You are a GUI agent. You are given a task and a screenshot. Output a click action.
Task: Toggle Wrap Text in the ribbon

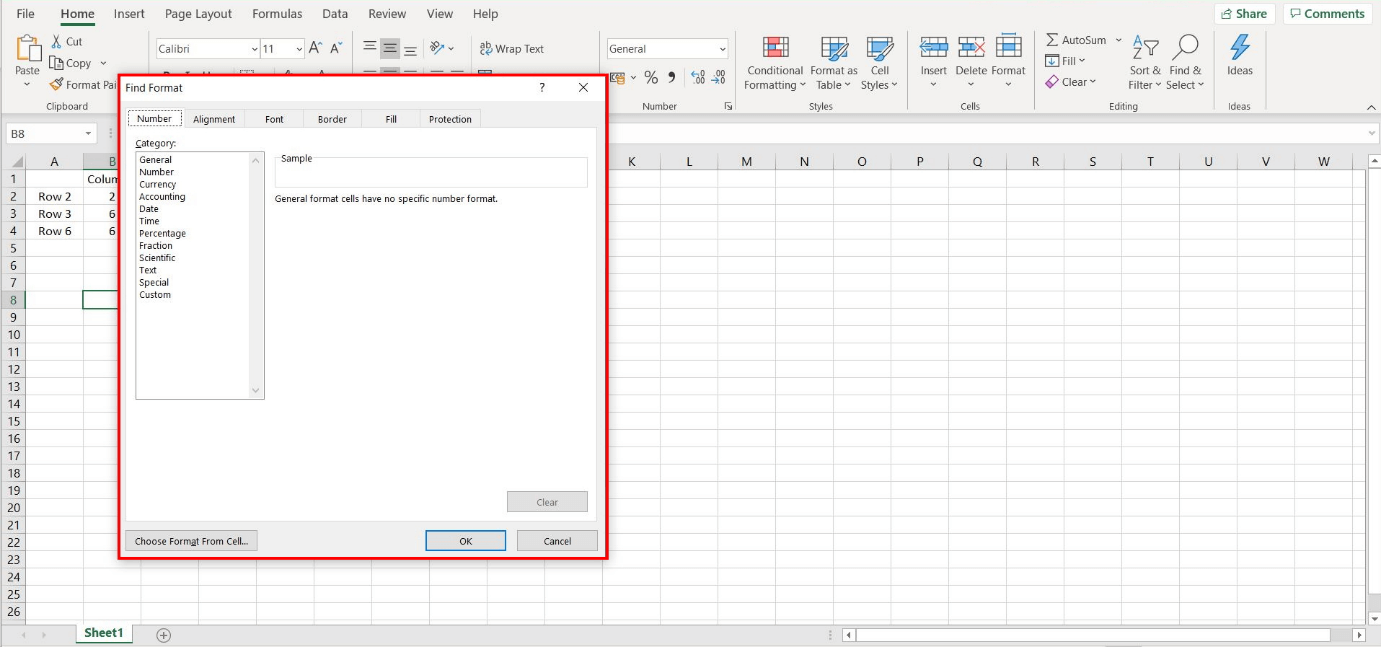pyautogui.click(x=512, y=48)
